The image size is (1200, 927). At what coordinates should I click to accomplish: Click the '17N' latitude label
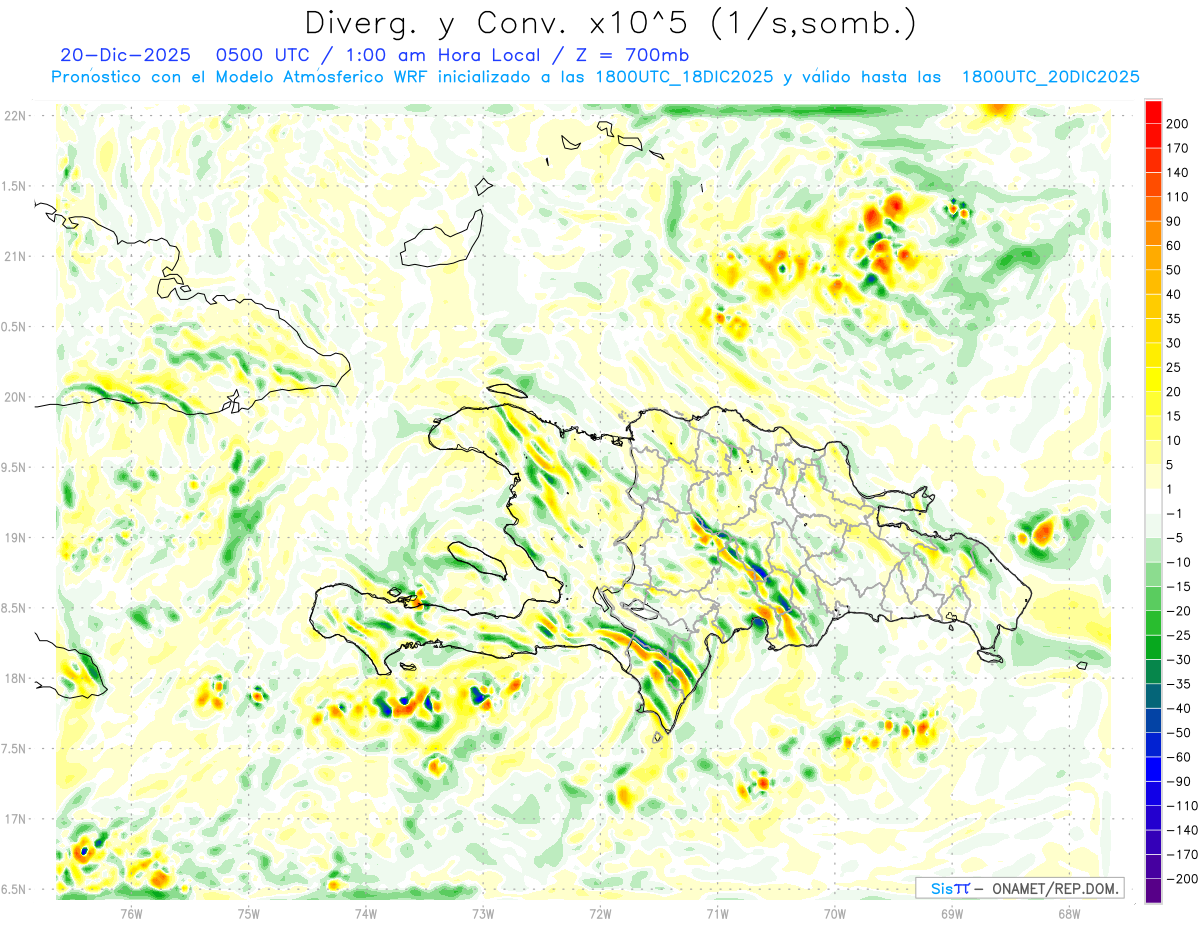coord(14,819)
